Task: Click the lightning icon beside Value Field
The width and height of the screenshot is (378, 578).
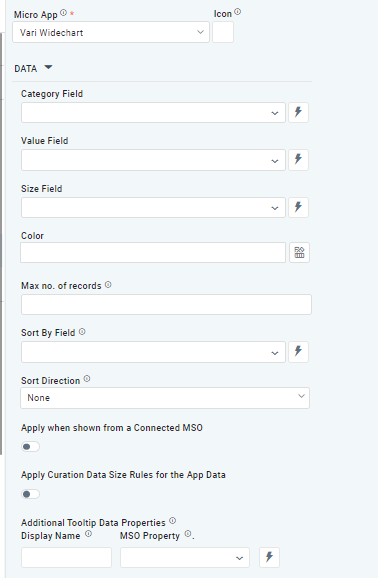Action: point(298,160)
